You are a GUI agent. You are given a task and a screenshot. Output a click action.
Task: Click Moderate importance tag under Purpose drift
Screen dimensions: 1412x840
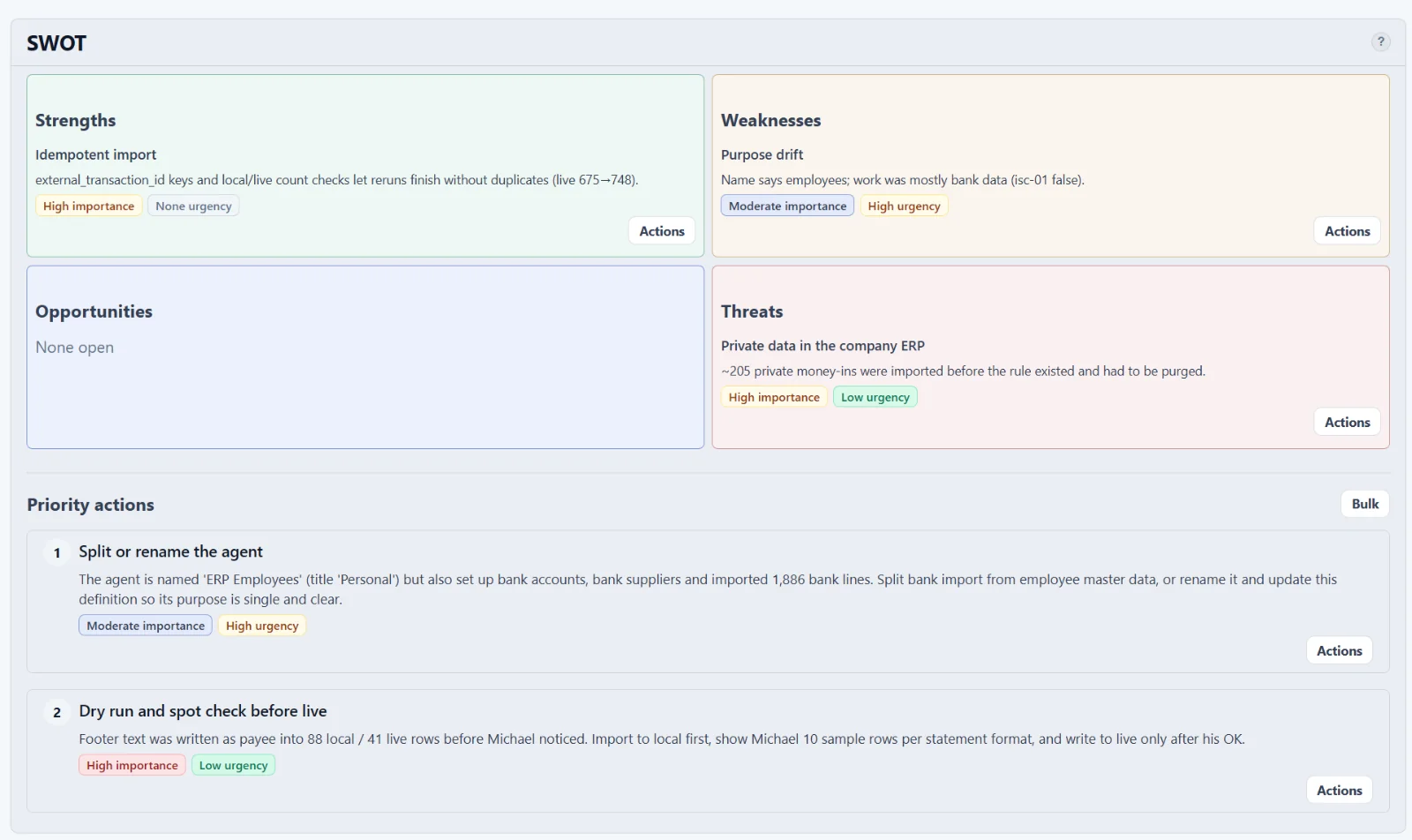[x=787, y=206]
